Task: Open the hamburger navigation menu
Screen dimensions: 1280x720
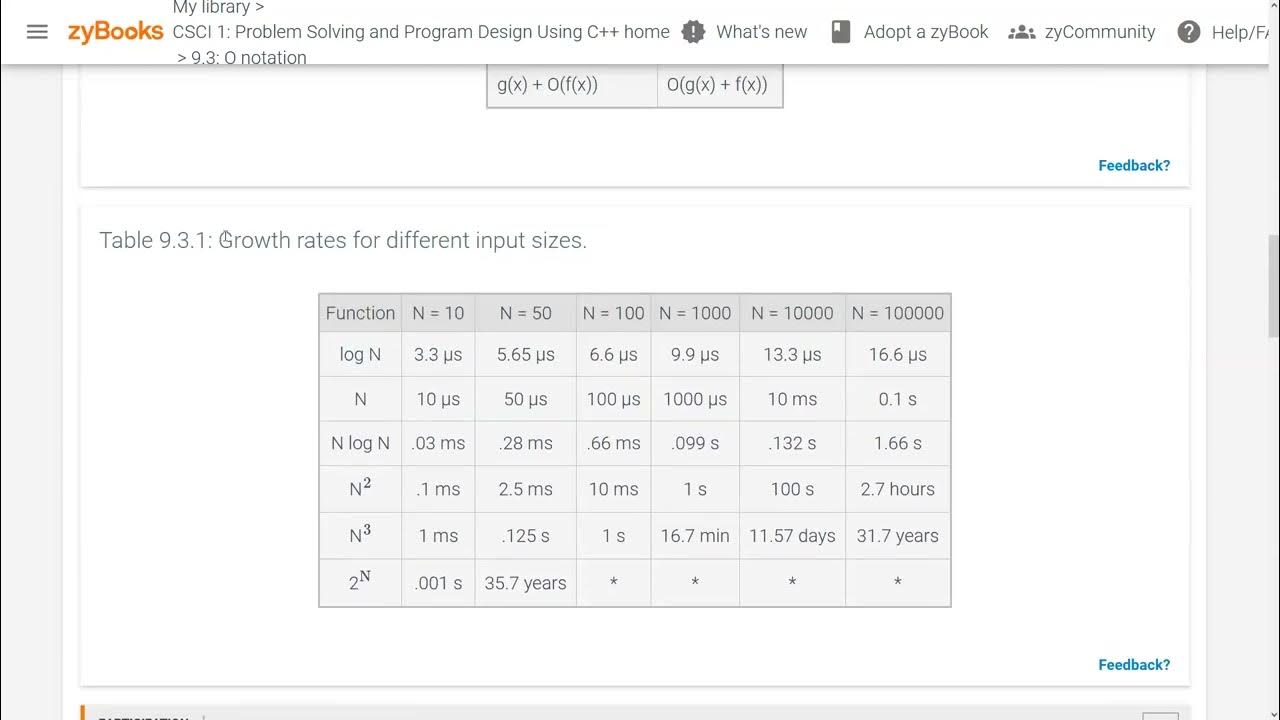Action: click(37, 32)
